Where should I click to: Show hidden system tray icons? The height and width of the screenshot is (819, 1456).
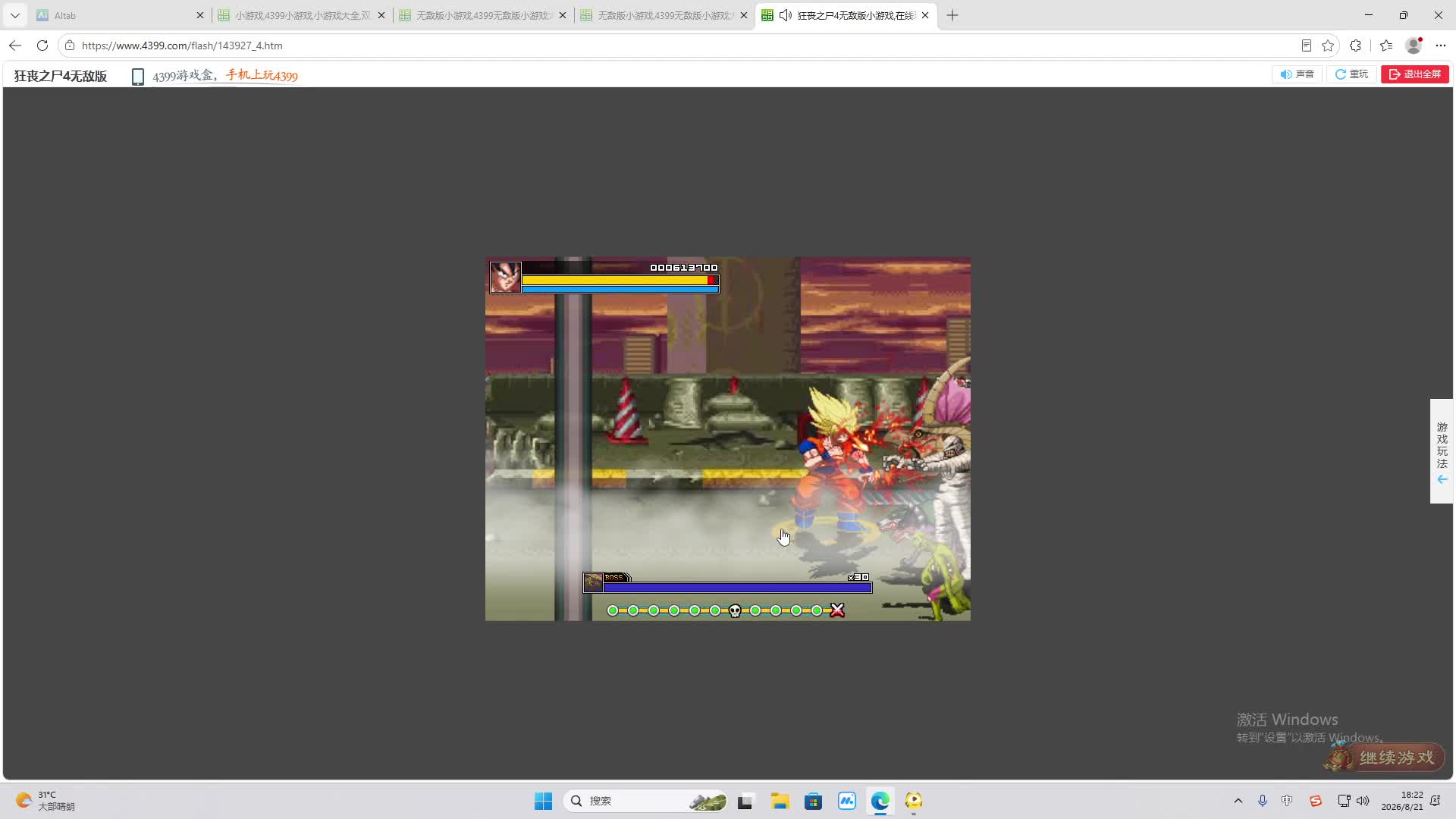click(x=1238, y=801)
